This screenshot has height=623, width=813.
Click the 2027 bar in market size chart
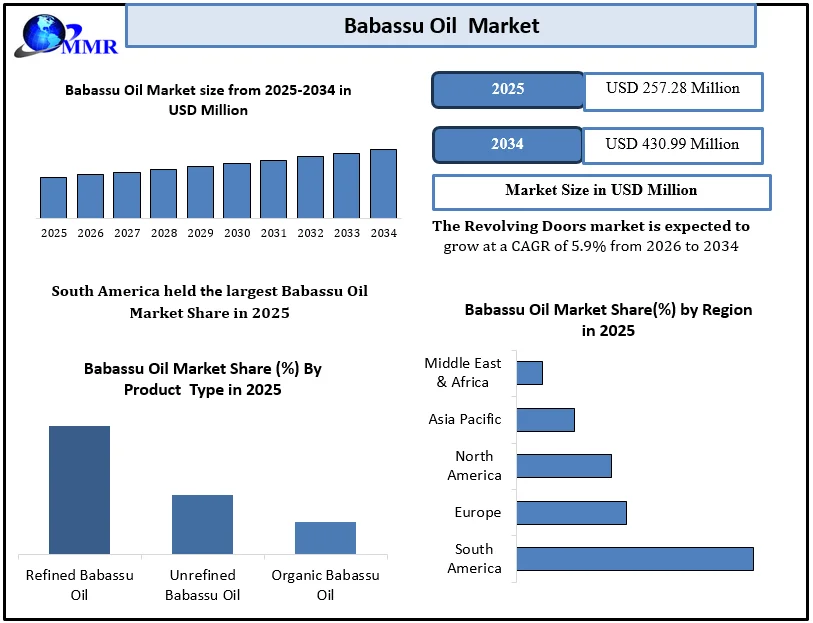(x=127, y=195)
